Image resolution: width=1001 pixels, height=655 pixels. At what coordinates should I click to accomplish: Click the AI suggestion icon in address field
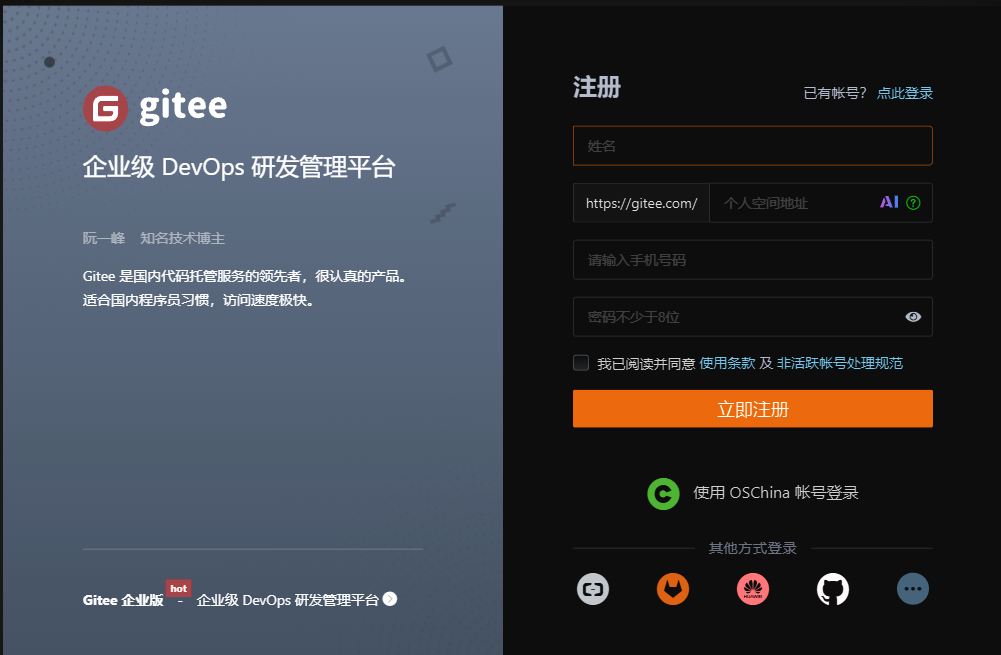coord(889,202)
